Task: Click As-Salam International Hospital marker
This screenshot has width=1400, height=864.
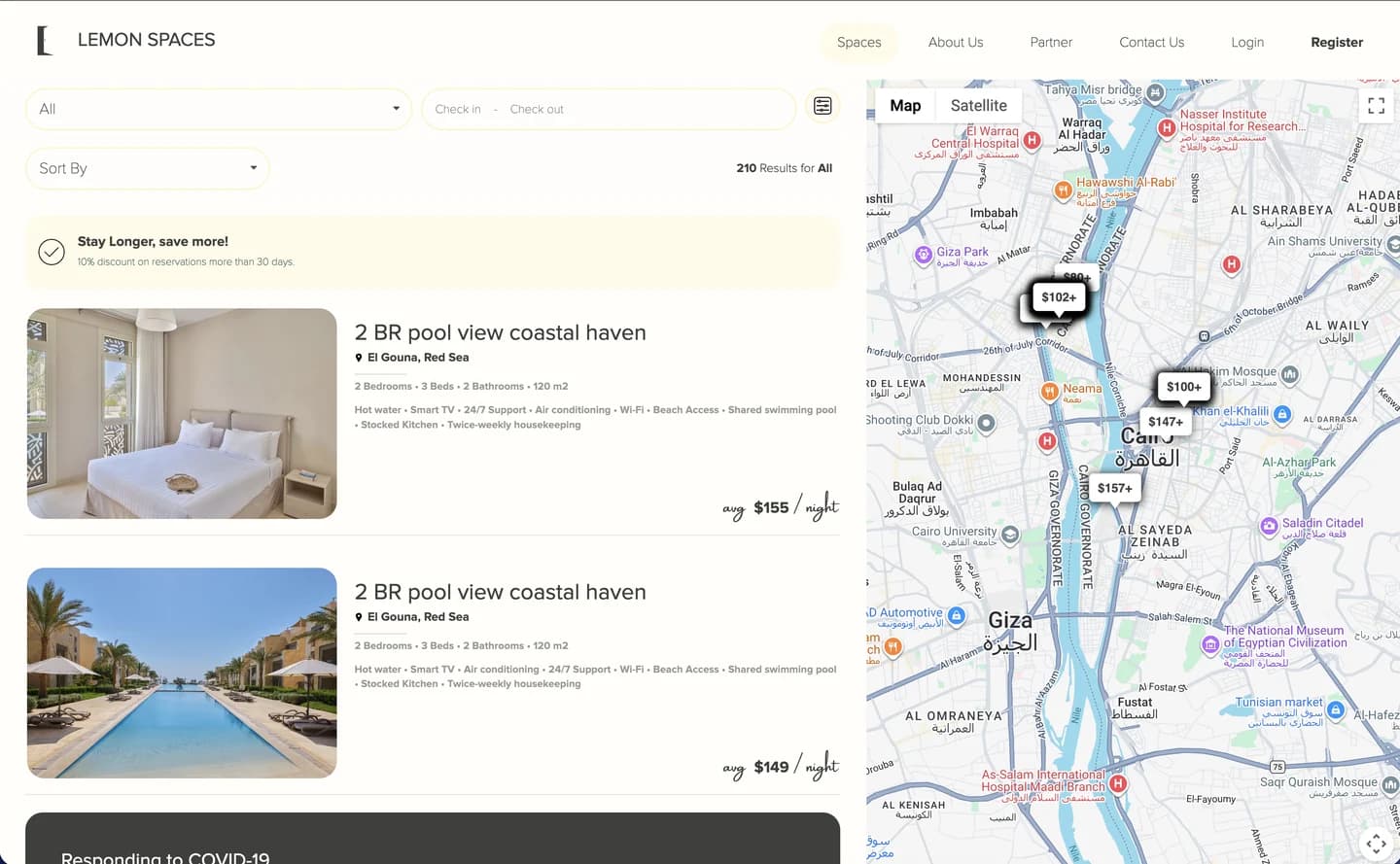Action: [1118, 783]
